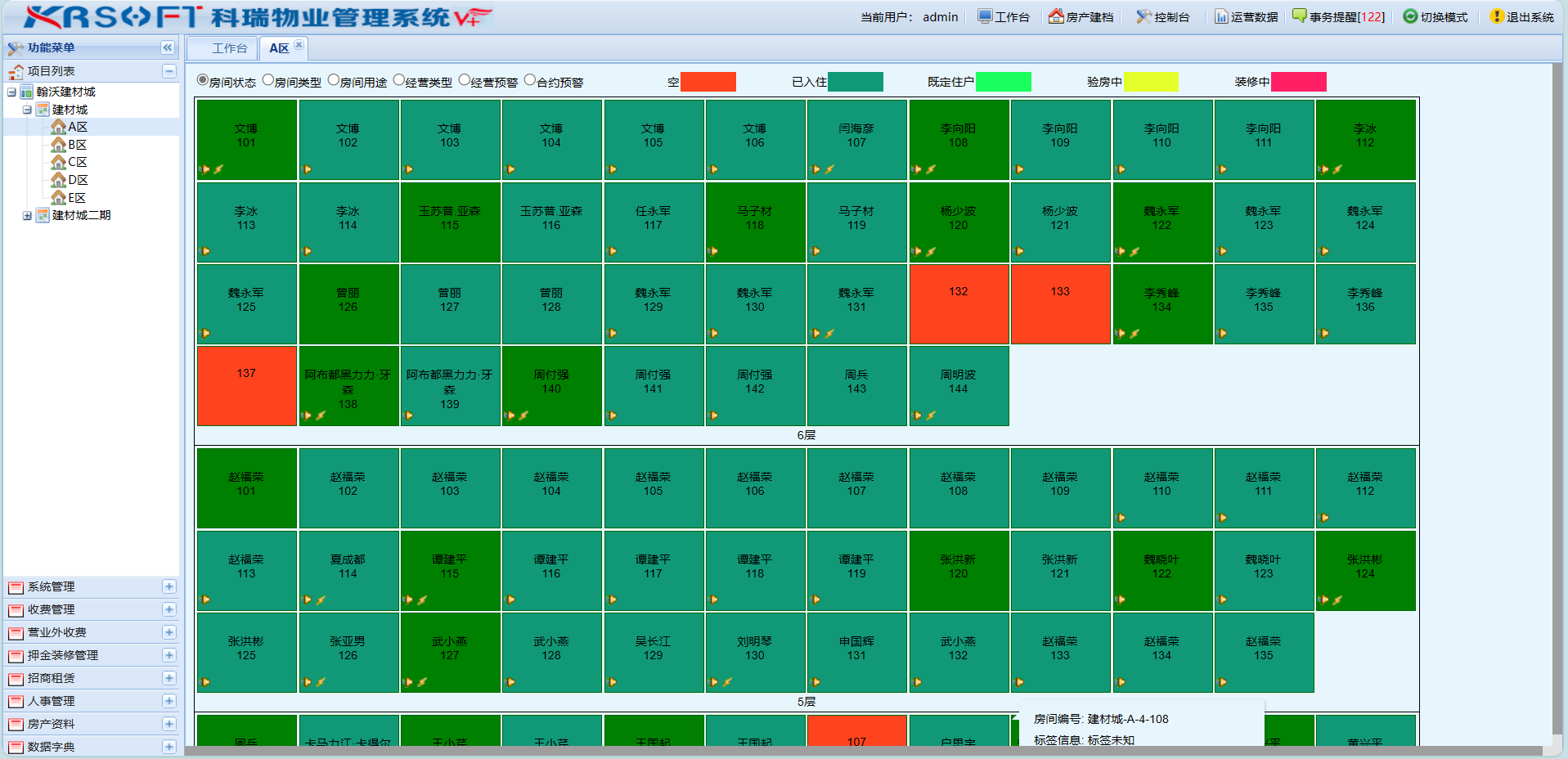Click 退出系统 warning icon
Image resolution: width=1568 pixels, height=759 pixels.
point(1497,16)
